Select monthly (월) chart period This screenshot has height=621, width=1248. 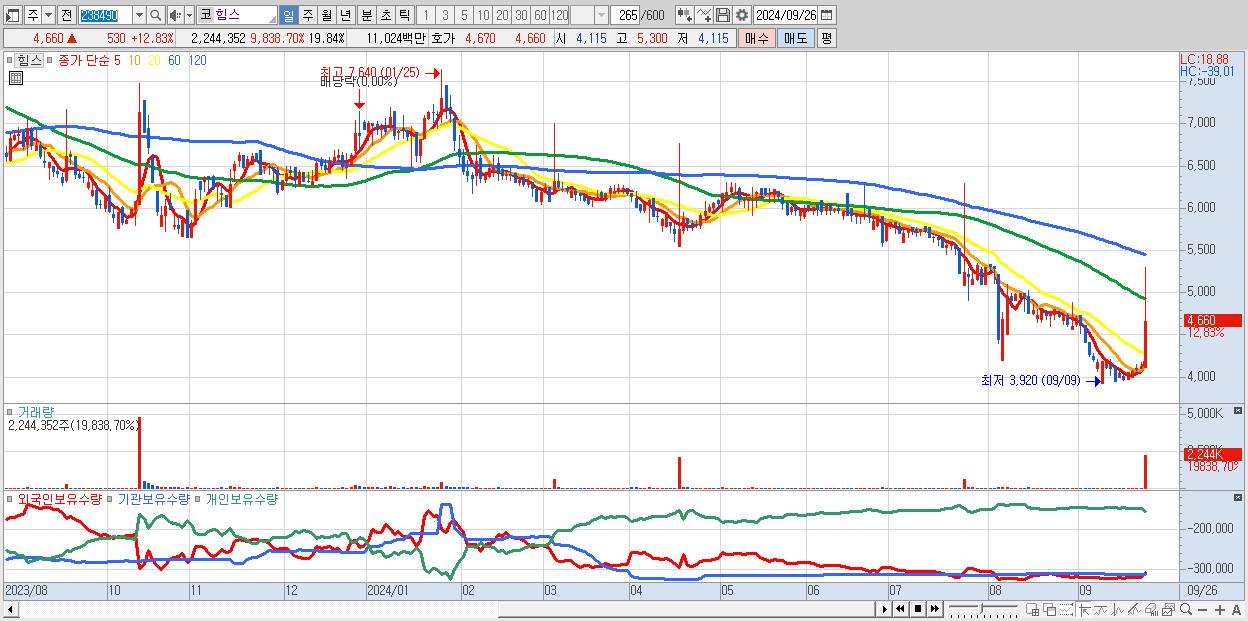pyautogui.click(x=327, y=16)
